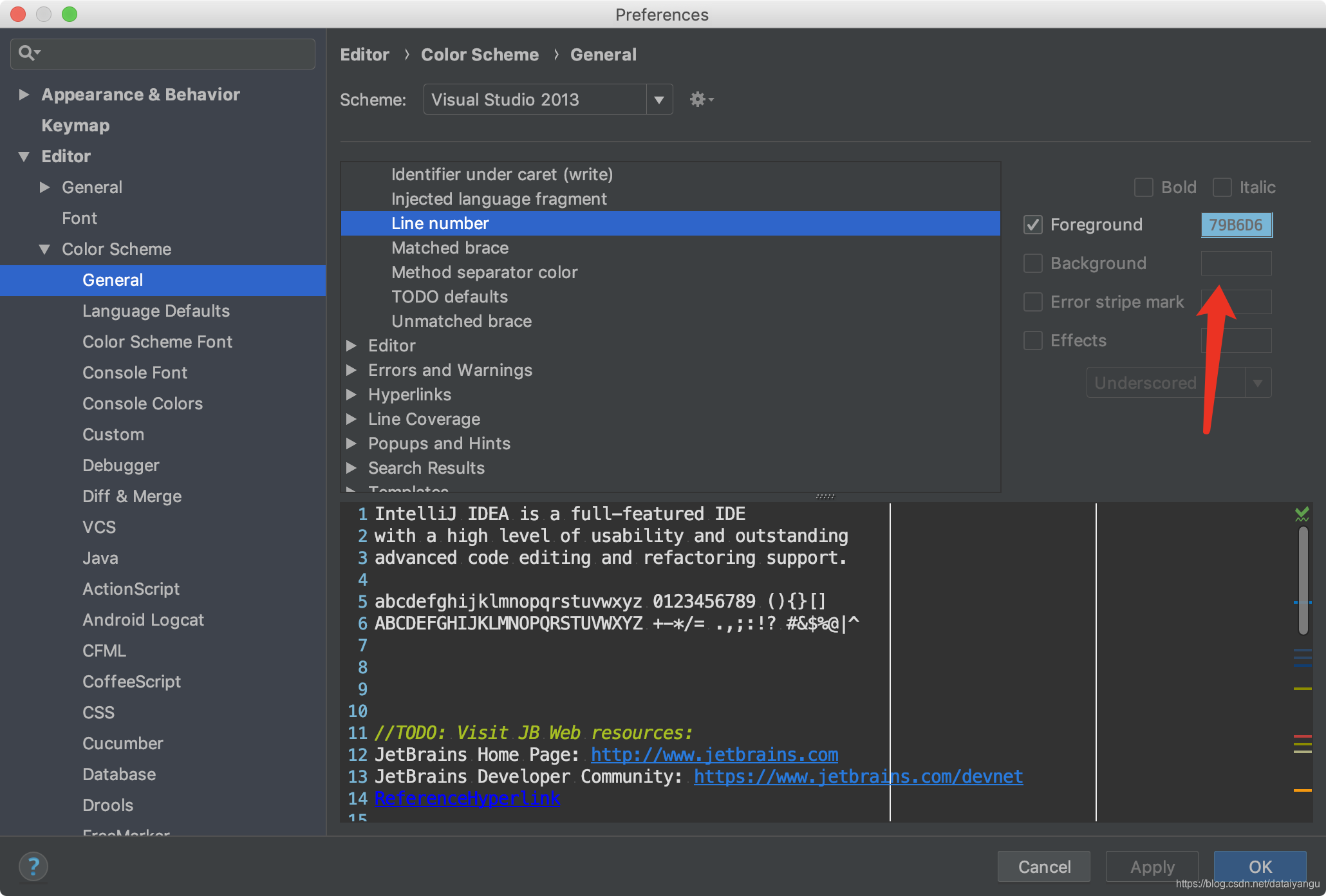Collapse the Editor section arrow
Screen dimensions: 1326x896
click(x=24, y=156)
